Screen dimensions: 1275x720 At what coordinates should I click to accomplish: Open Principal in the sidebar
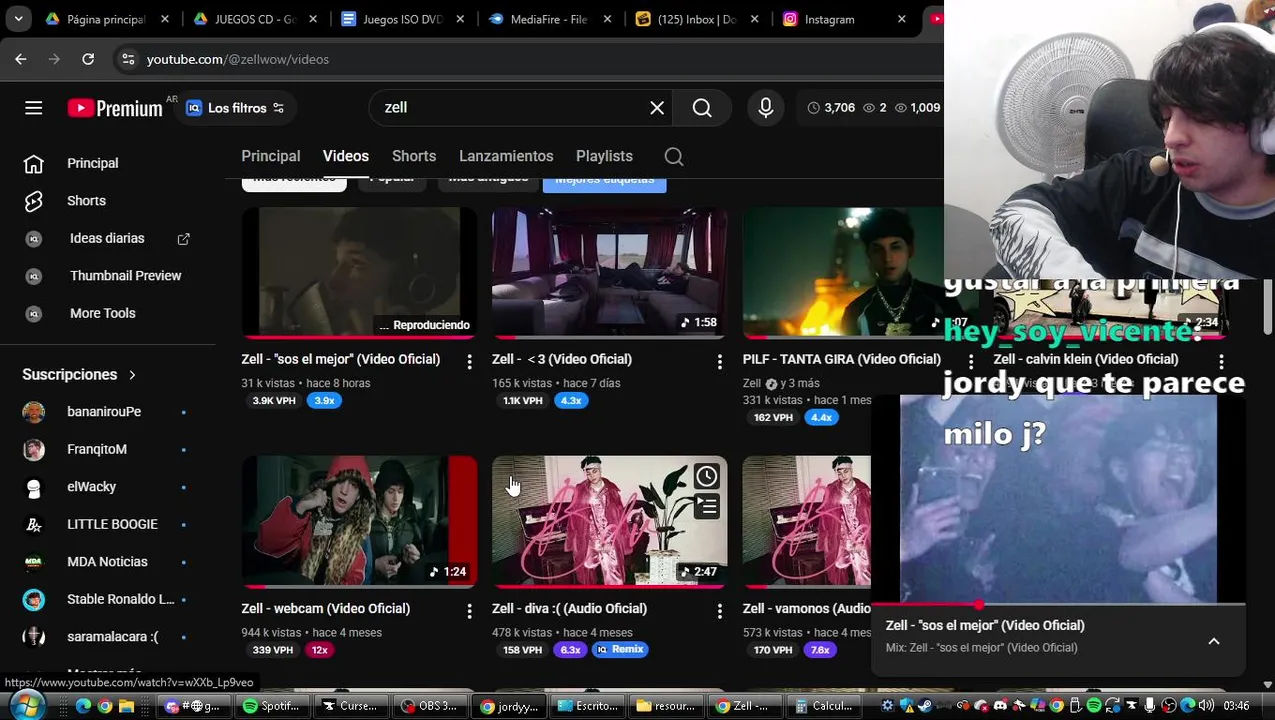pos(108,163)
